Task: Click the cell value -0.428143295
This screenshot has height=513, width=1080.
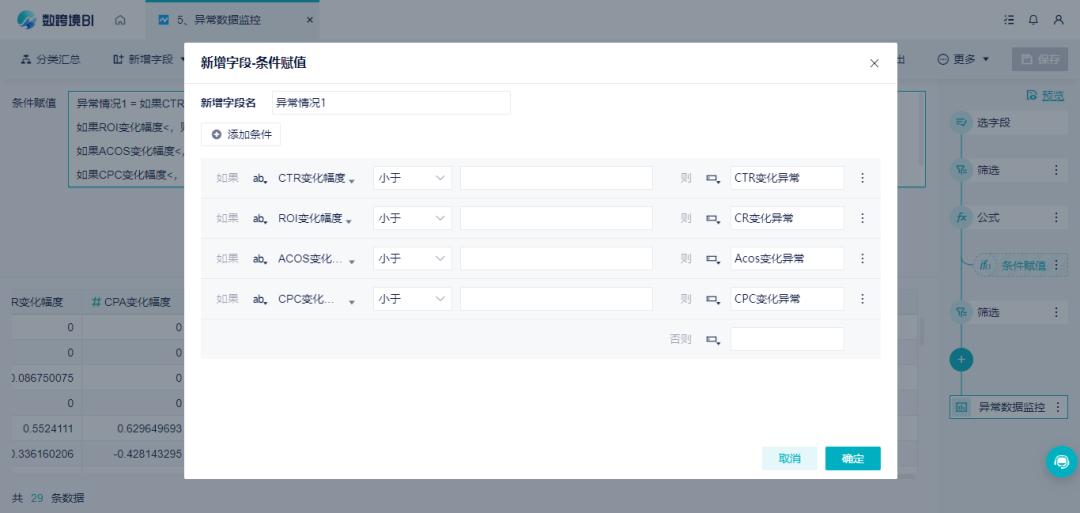Action: click(x=145, y=454)
